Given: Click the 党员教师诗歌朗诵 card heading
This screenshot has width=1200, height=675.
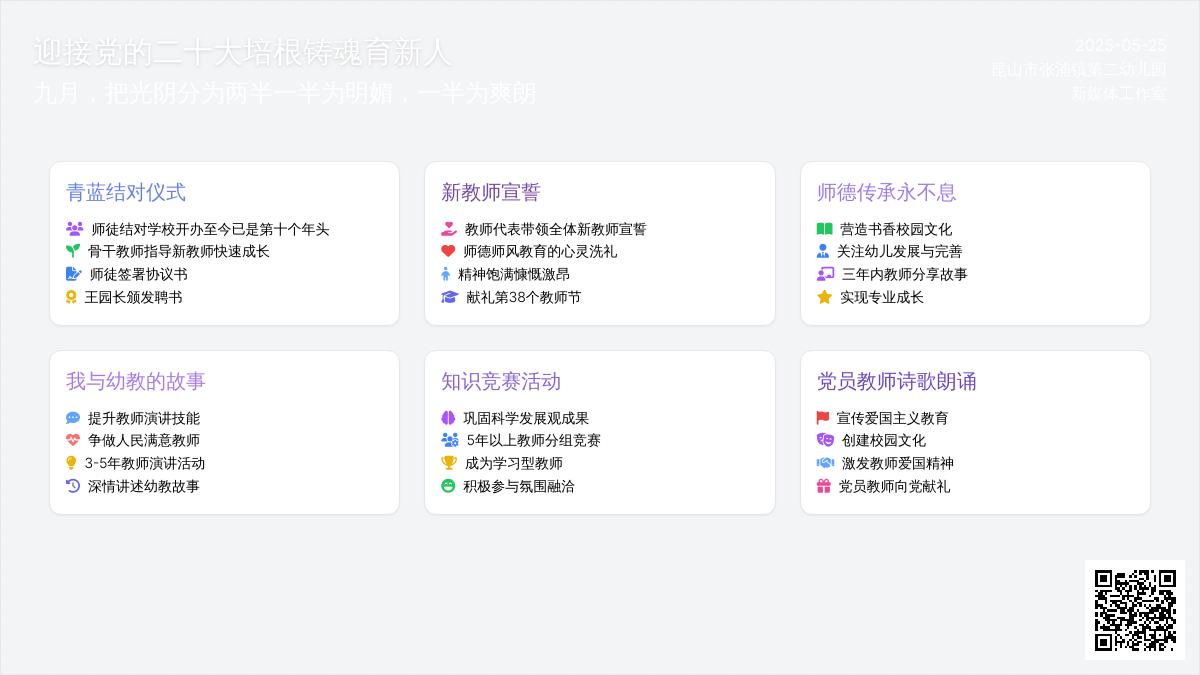Looking at the screenshot, I should 896,381.
